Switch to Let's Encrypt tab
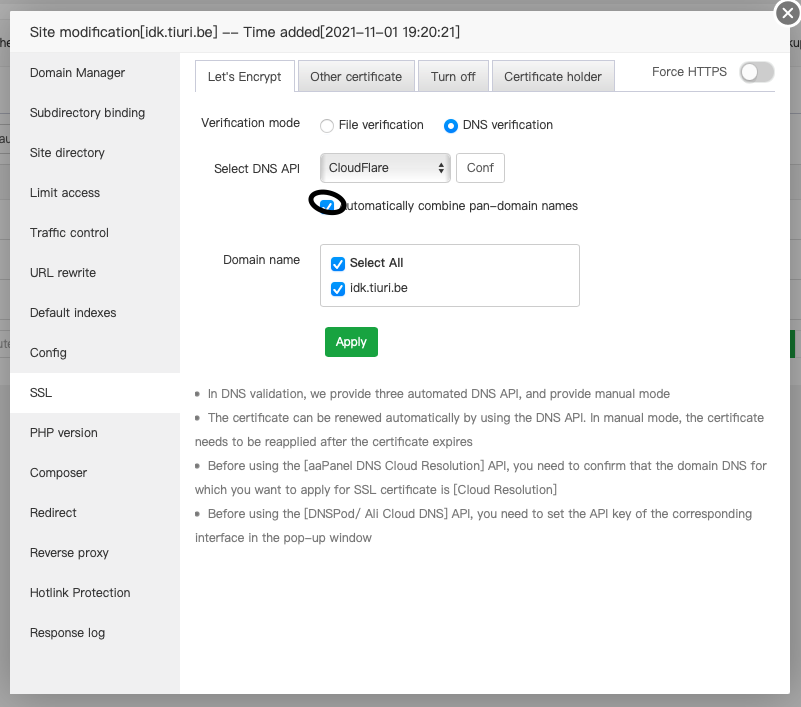801x707 pixels. [x=245, y=77]
